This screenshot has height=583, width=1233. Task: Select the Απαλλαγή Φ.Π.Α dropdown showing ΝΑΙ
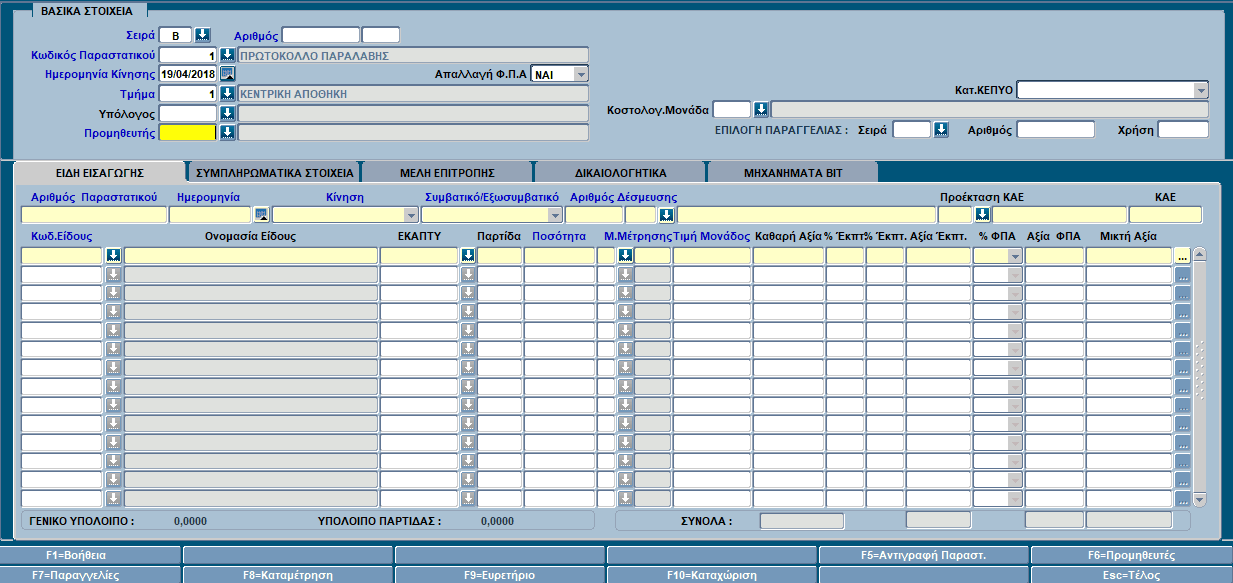560,74
